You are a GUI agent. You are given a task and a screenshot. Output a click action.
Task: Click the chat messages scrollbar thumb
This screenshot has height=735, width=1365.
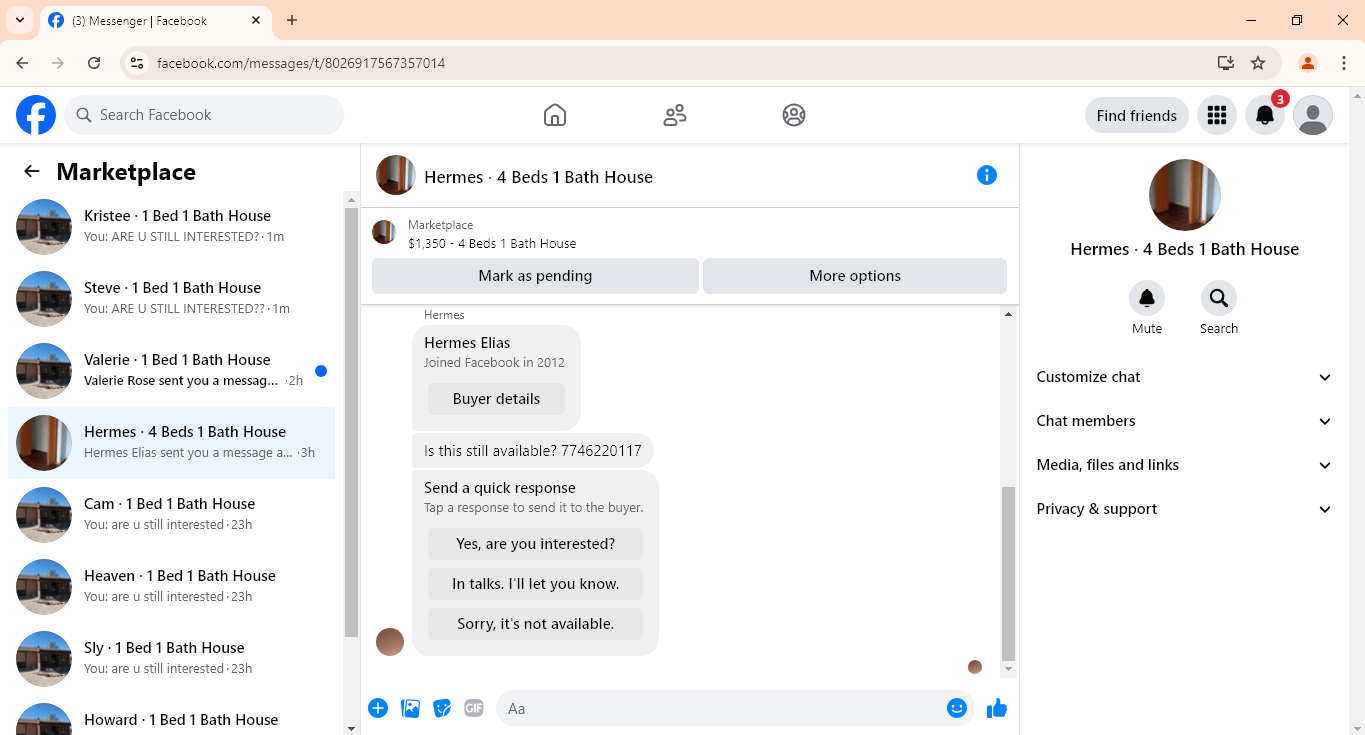tap(1008, 574)
